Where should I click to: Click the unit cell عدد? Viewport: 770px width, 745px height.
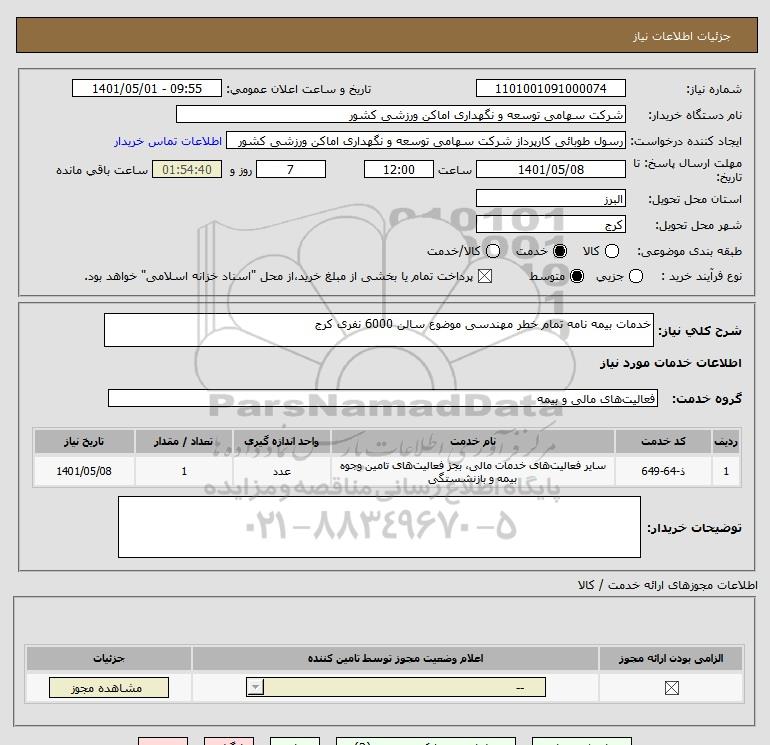(282, 471)
